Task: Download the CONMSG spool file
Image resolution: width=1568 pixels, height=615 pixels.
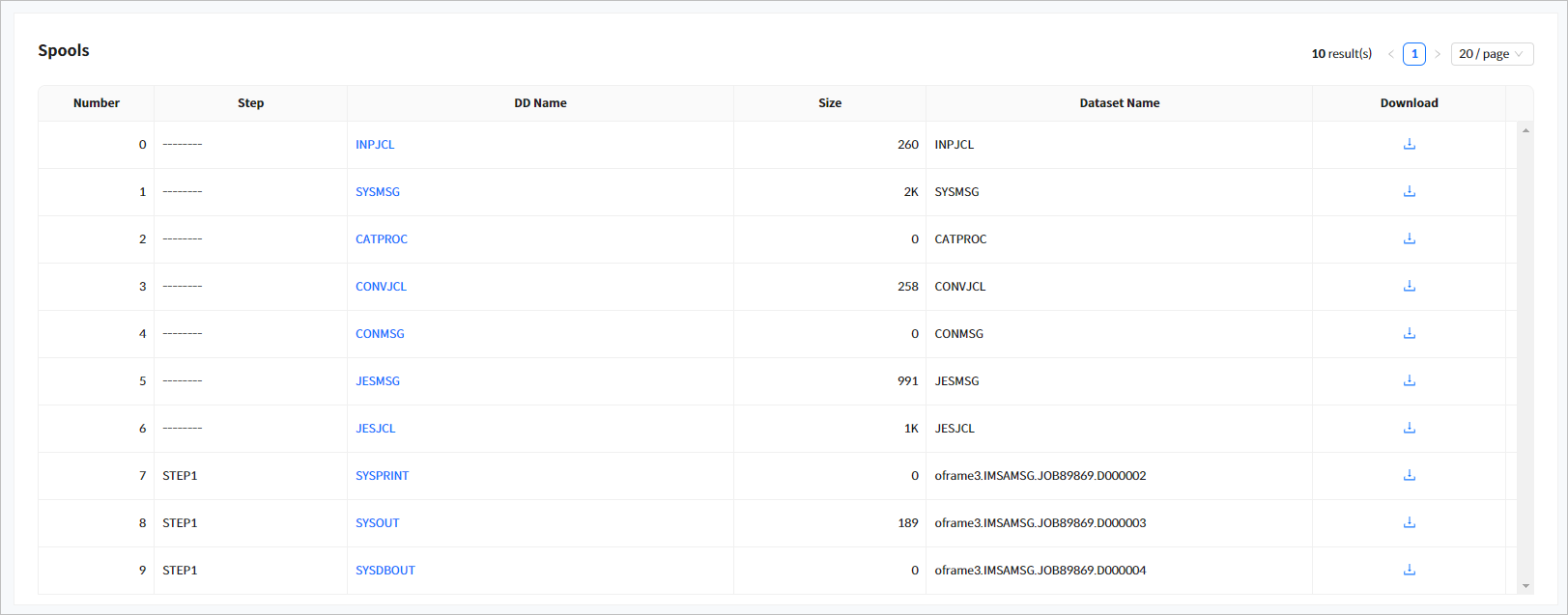Action: click(1409, 333)
